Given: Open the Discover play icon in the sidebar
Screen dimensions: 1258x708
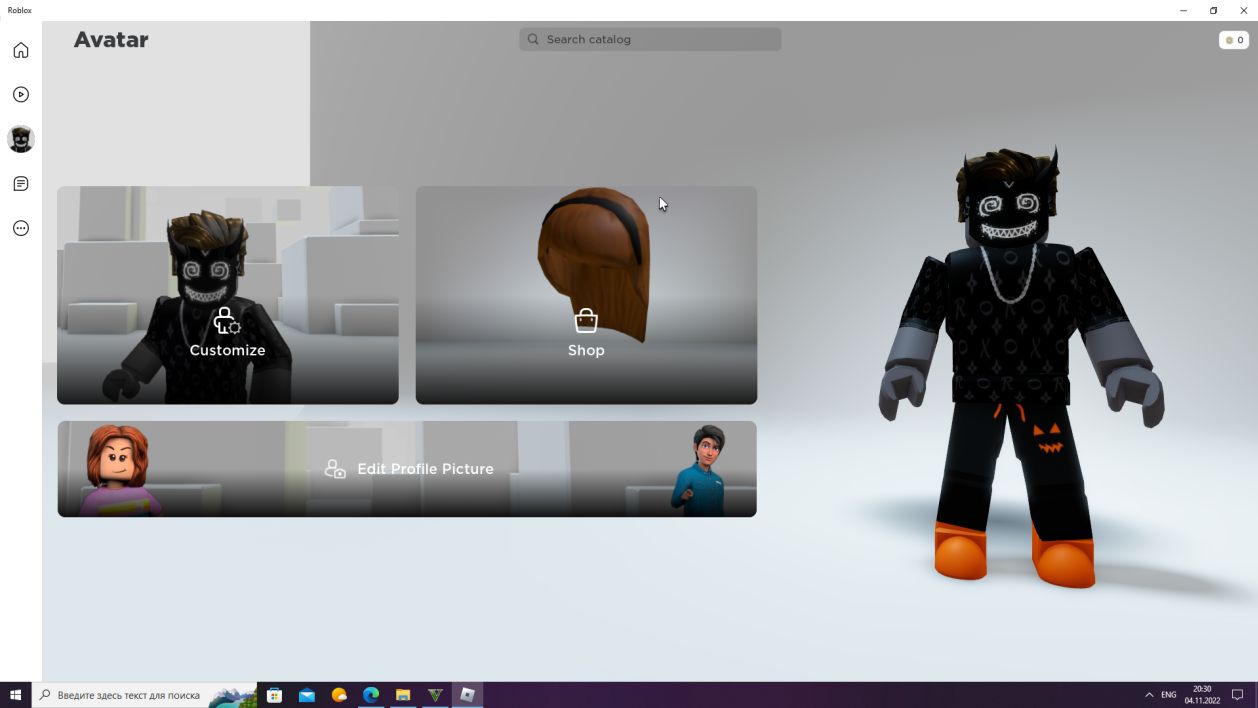Looking at the screenshot, I should (x=21, y=94).
